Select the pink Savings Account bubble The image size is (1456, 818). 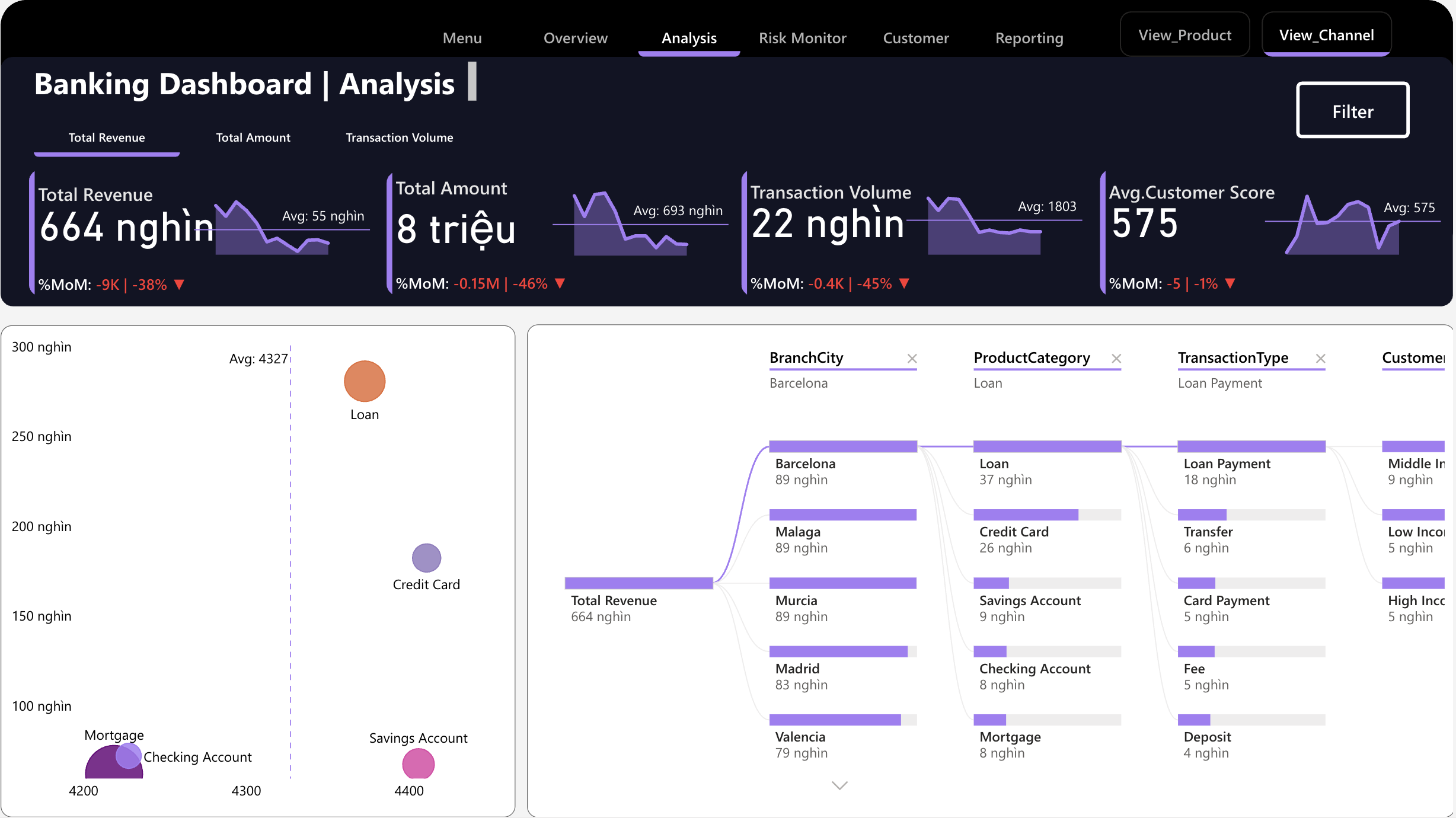pos(418,763)
